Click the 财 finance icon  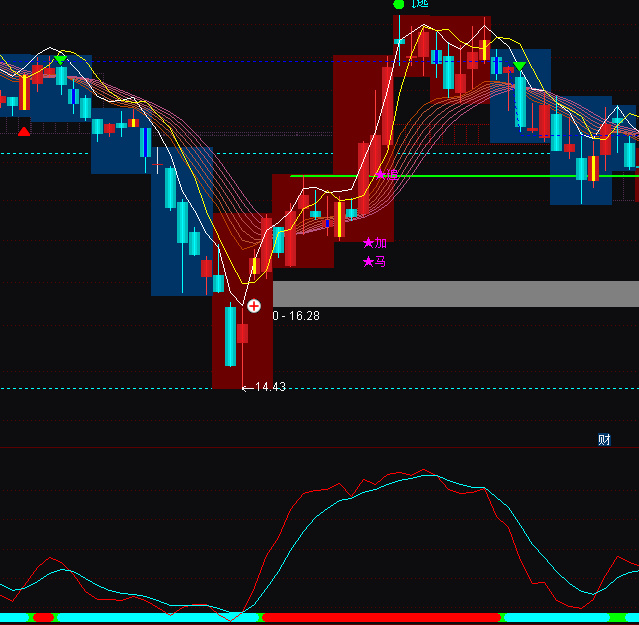click(x=604, y=440)
